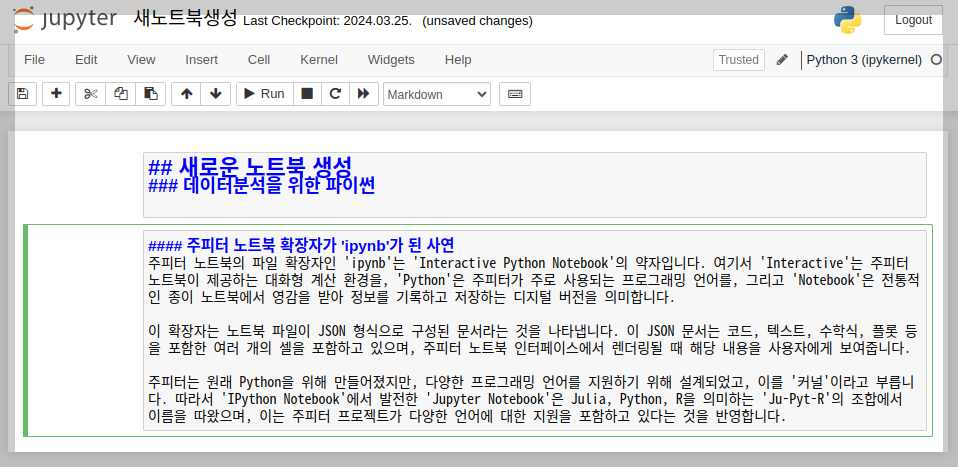
Task: Click the Python logo icon
Action: click(x=847, y=20)
